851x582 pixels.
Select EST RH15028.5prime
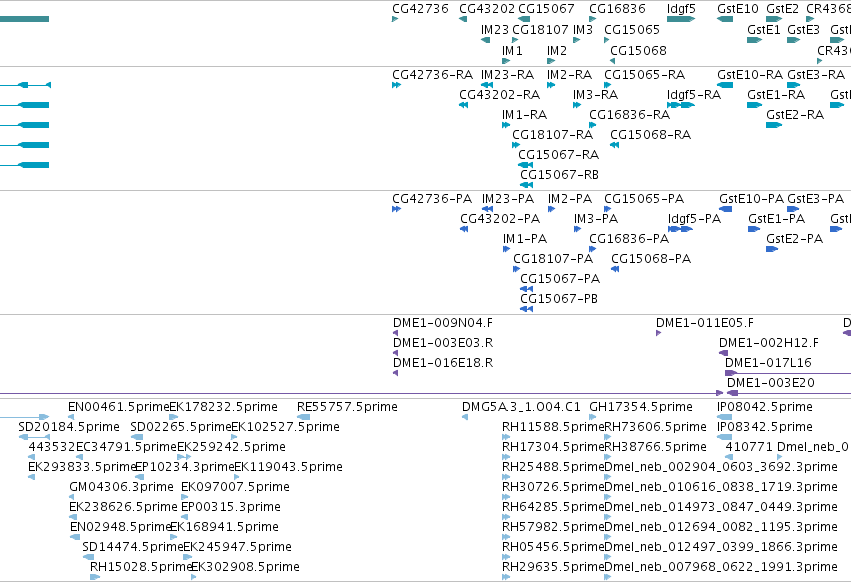click(141, 567)
